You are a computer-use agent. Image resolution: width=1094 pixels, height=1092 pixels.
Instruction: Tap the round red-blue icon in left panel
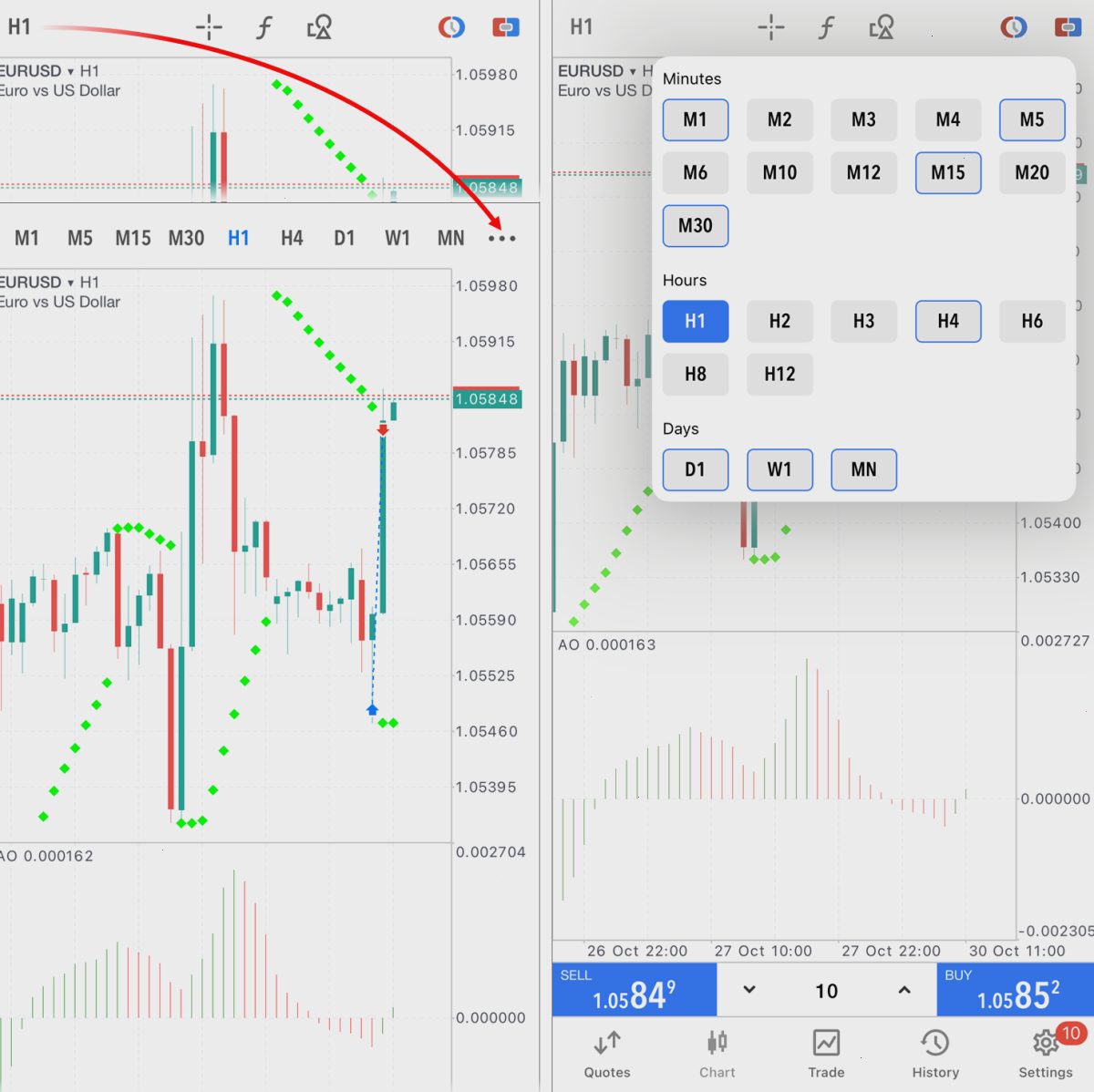click(x=451, y=27)
